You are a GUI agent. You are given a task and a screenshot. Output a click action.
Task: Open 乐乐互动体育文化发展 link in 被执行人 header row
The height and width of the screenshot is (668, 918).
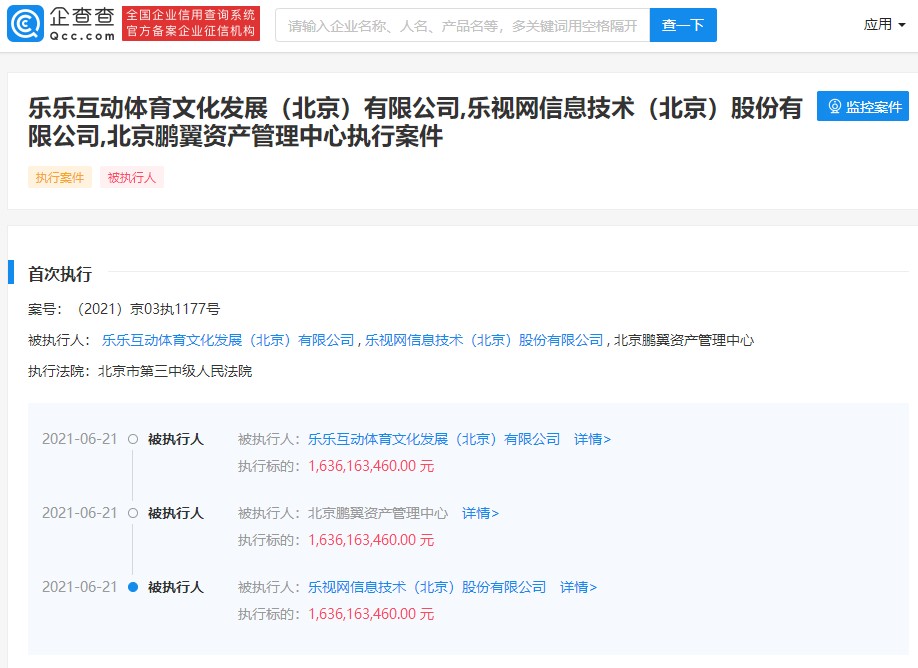(228, 340)
